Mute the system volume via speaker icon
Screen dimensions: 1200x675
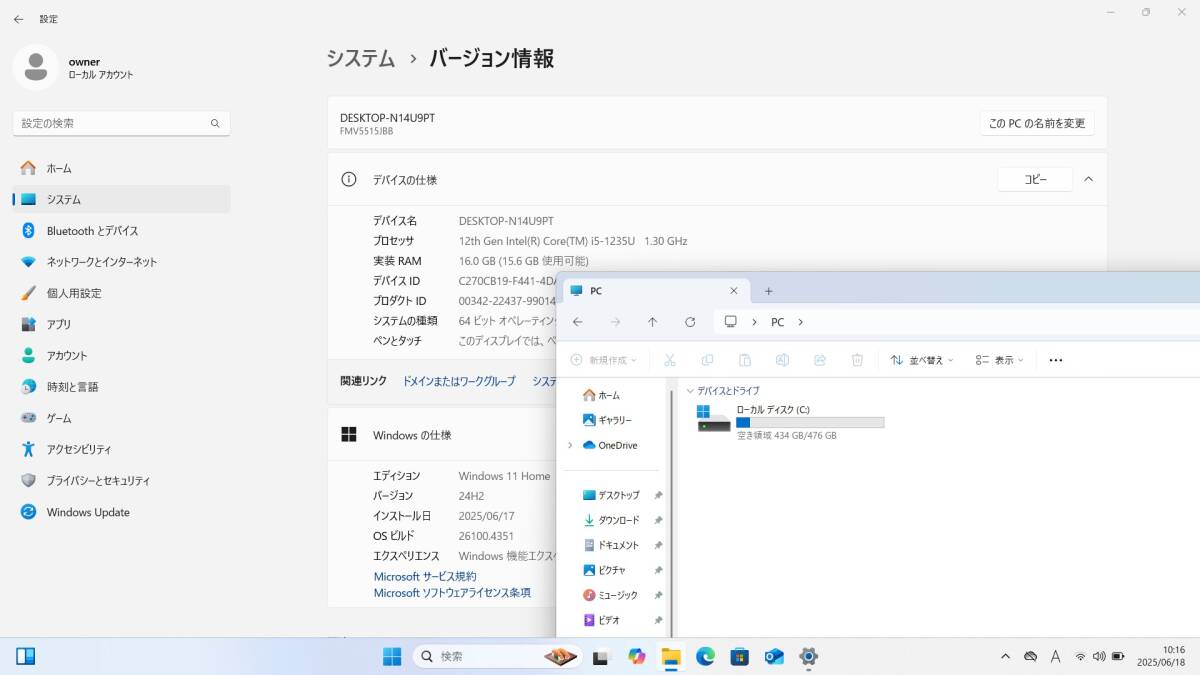click(1101, 656)
